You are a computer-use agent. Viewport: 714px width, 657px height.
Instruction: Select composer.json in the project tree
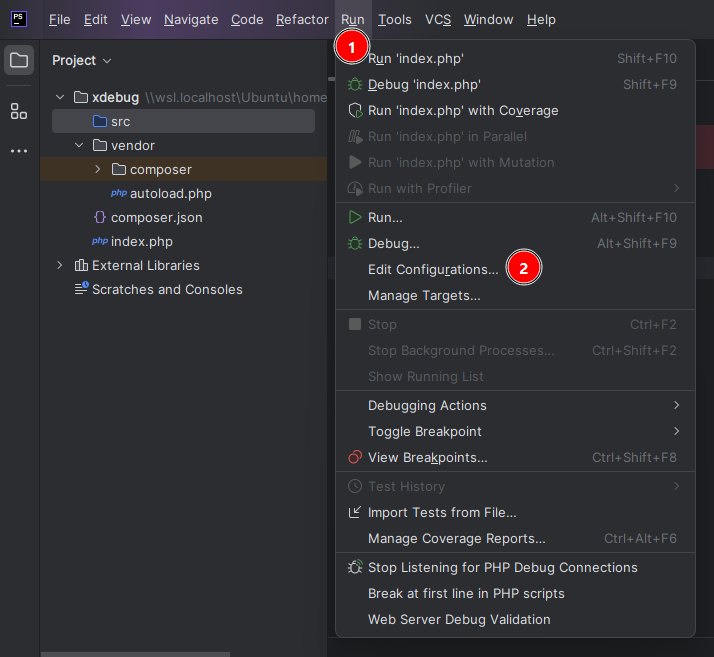coord(156,217)
